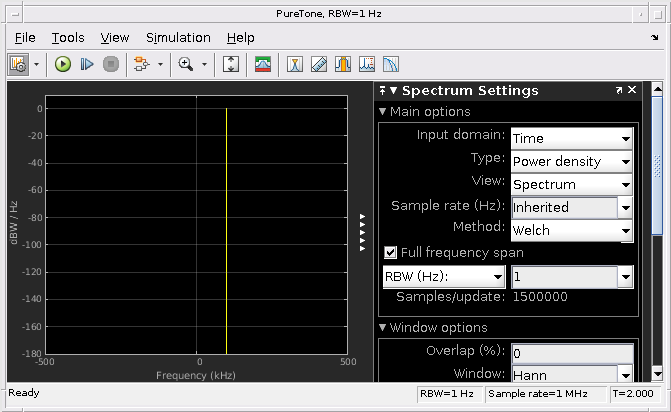Image resolution: width=671 pixels, height=412 pixels.
Task: Open the Input domain dropdown
Action: pos(572,138)
